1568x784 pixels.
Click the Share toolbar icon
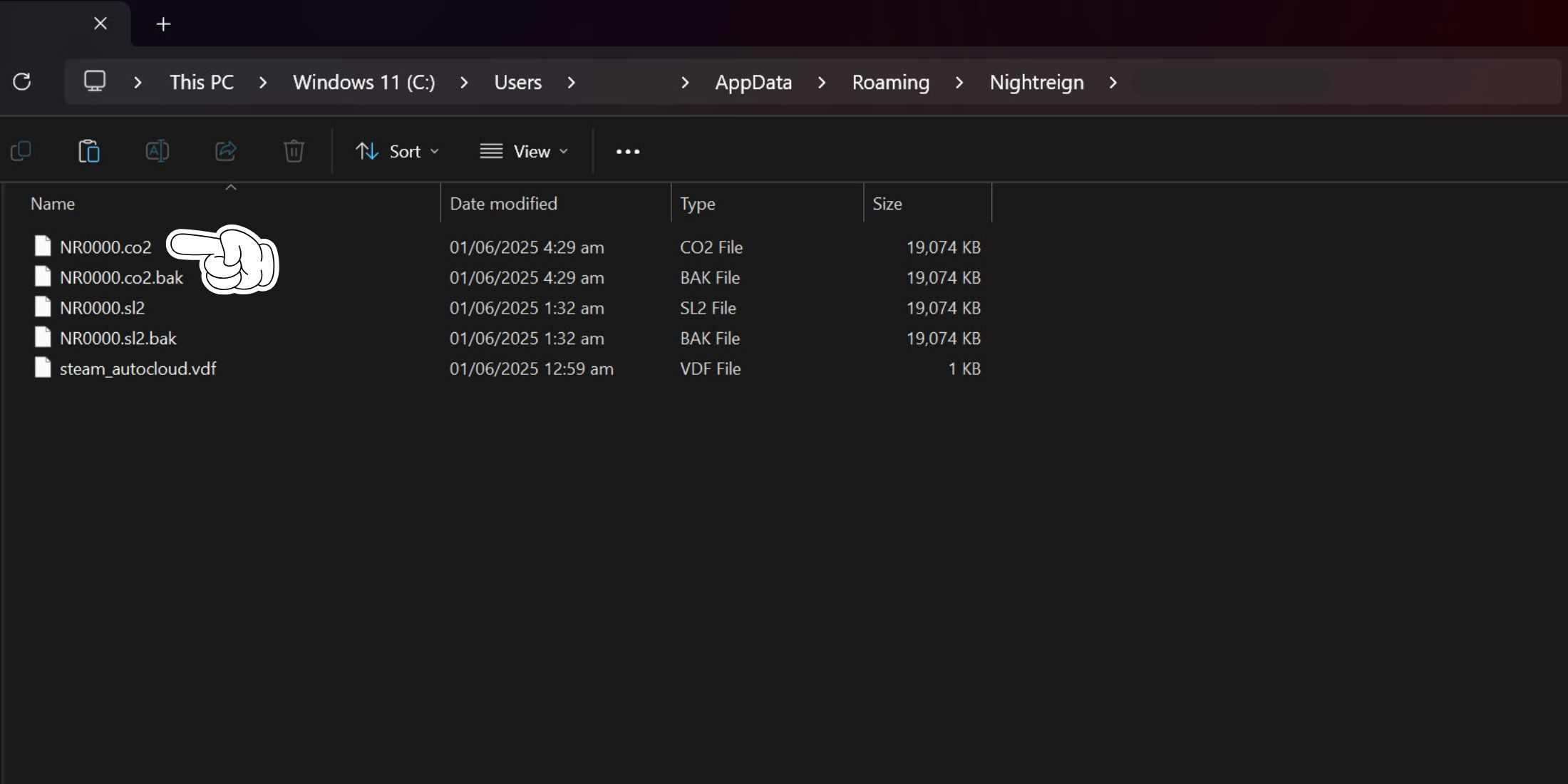pyautogui.click(x=225, y=151)
